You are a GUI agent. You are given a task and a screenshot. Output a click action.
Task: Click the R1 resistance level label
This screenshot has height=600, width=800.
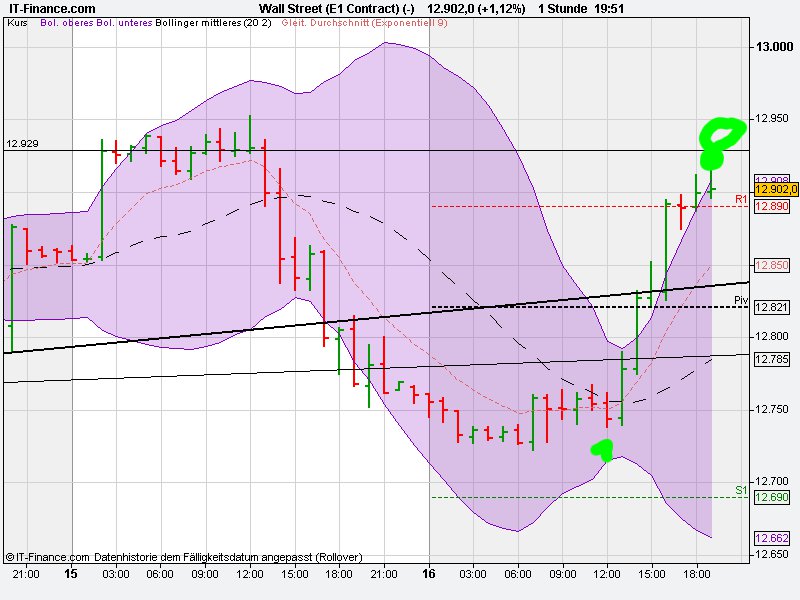click(741, 197)
